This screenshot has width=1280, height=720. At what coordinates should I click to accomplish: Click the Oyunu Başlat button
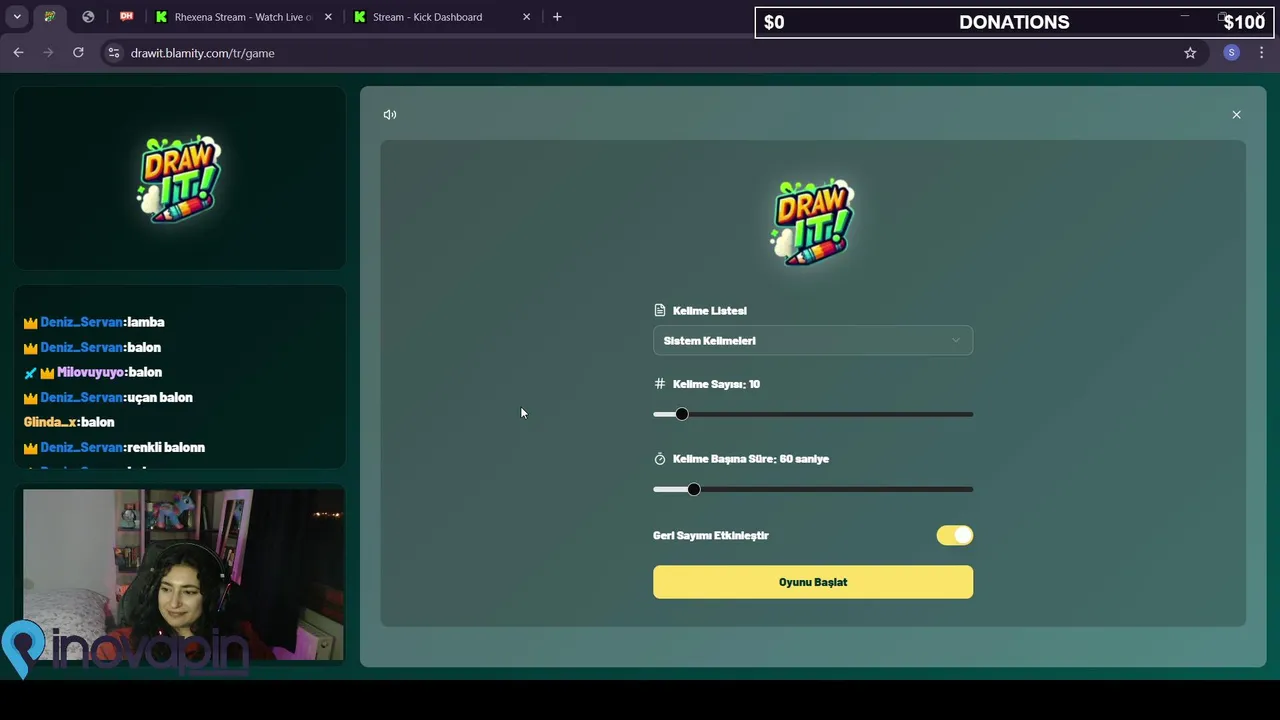click(x=813, y=582)
